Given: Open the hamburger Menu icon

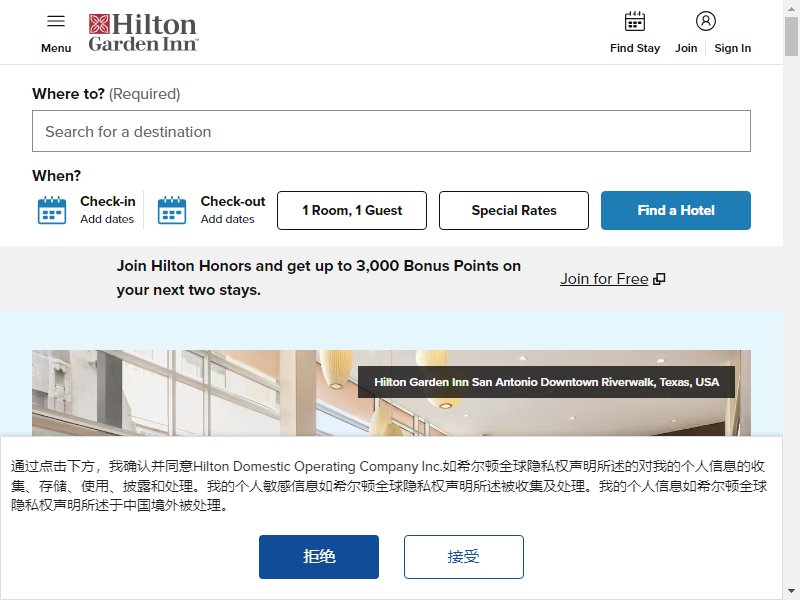Looking at the screenshot, I should (56, 21).
